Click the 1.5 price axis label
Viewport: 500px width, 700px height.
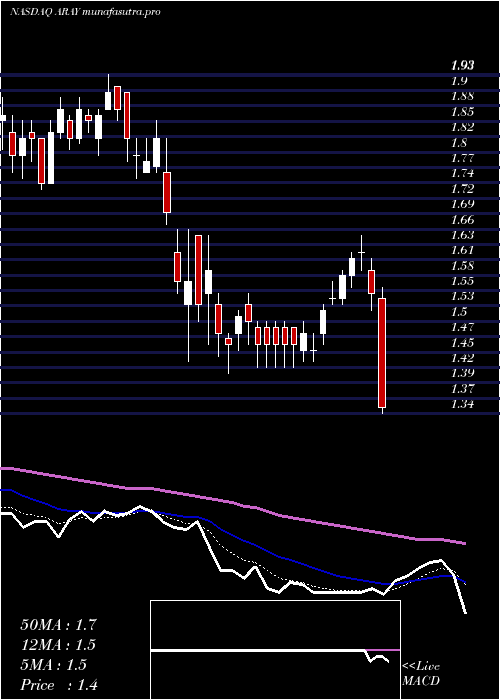459,311
